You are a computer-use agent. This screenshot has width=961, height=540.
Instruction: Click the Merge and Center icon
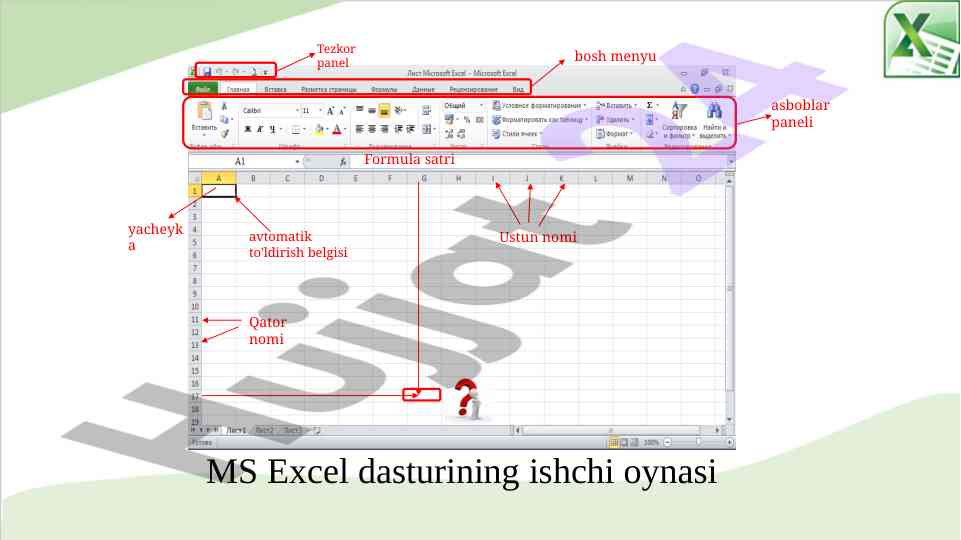point(428,129)
